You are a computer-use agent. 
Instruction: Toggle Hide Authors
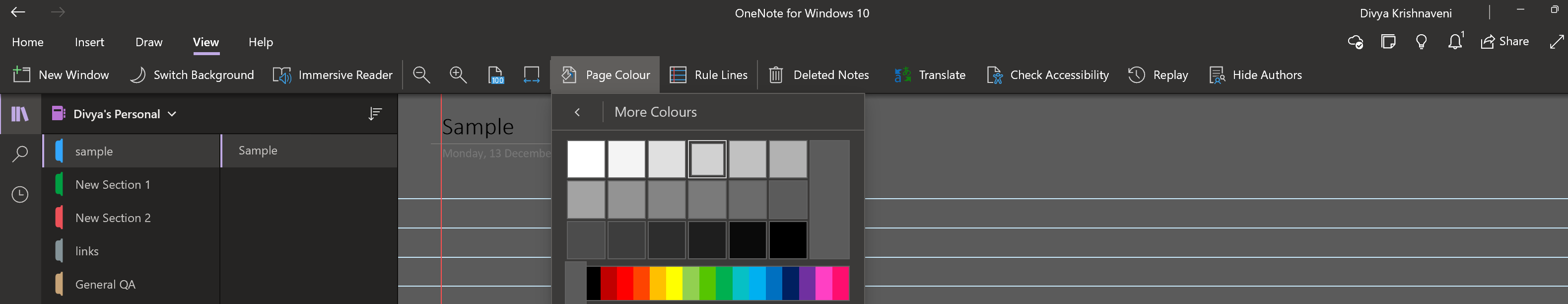click(1255, 75)
